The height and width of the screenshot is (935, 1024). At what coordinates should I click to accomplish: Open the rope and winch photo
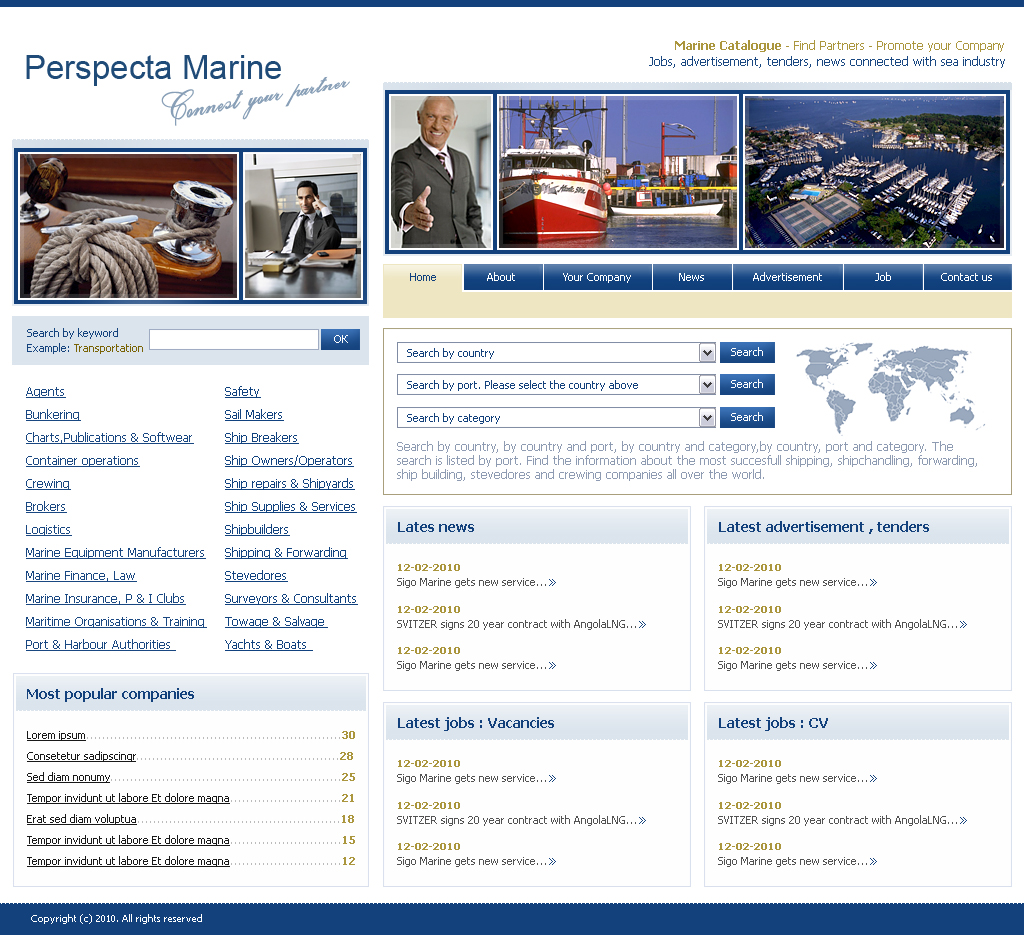coord(128,226)
